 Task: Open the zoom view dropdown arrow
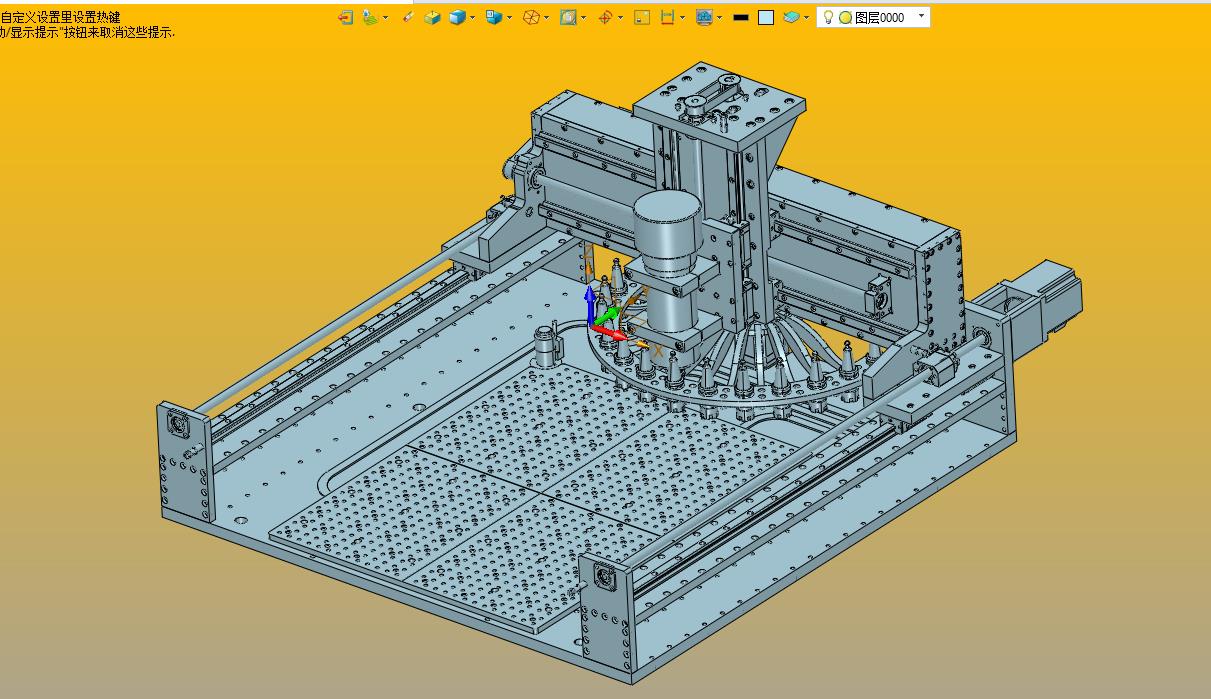(x=583, y=17)
